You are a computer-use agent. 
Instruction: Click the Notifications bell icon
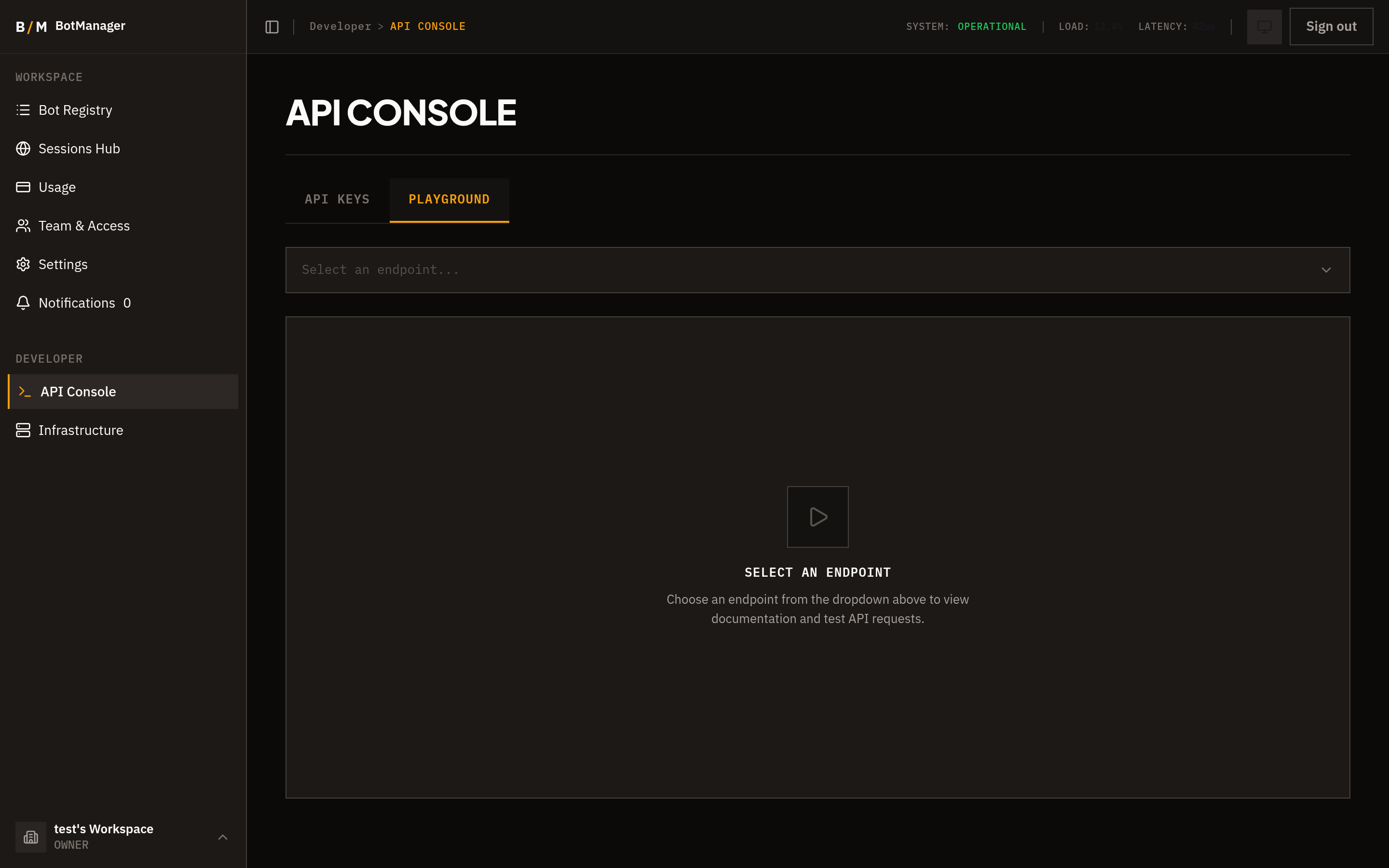tap(23, 302)
